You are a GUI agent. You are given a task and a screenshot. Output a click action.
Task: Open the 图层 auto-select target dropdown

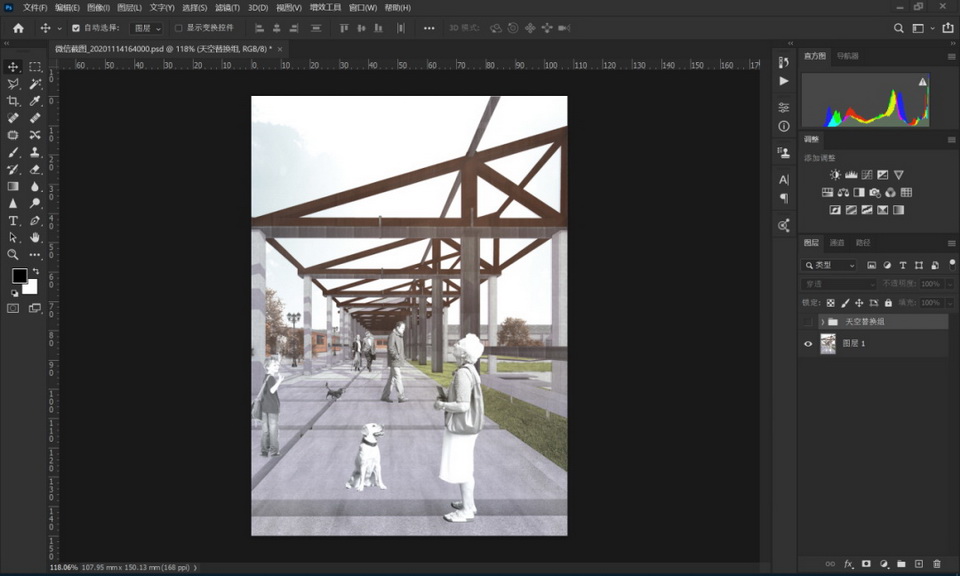click(146, 28)
